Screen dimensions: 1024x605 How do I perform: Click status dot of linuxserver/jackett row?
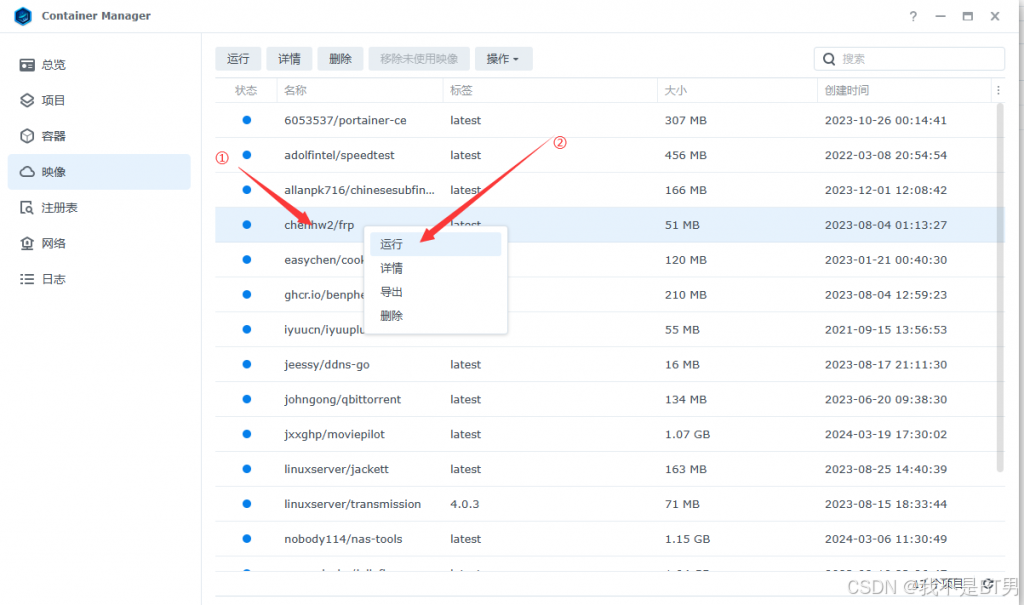(x=247, y=468)
